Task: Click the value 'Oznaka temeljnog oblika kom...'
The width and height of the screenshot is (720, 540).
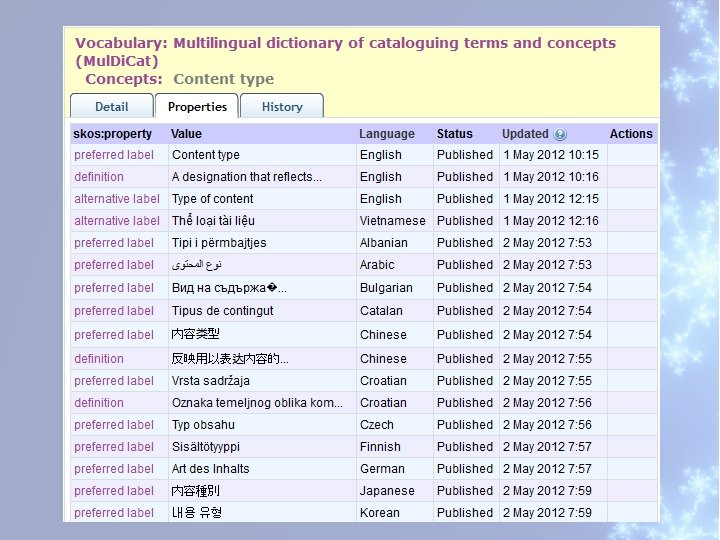Action: point(257,403)
